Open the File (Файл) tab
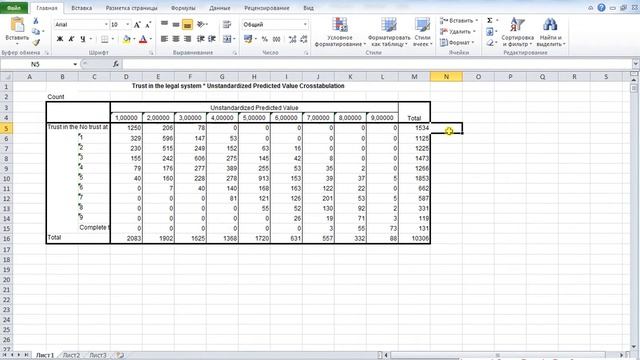 14,8
